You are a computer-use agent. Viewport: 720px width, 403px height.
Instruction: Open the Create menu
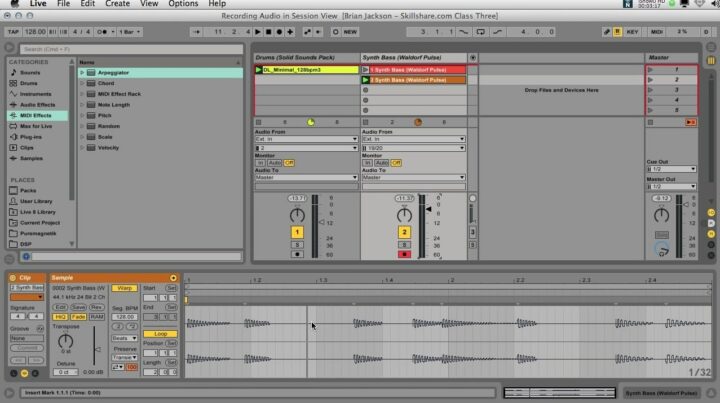coord(117,4)
